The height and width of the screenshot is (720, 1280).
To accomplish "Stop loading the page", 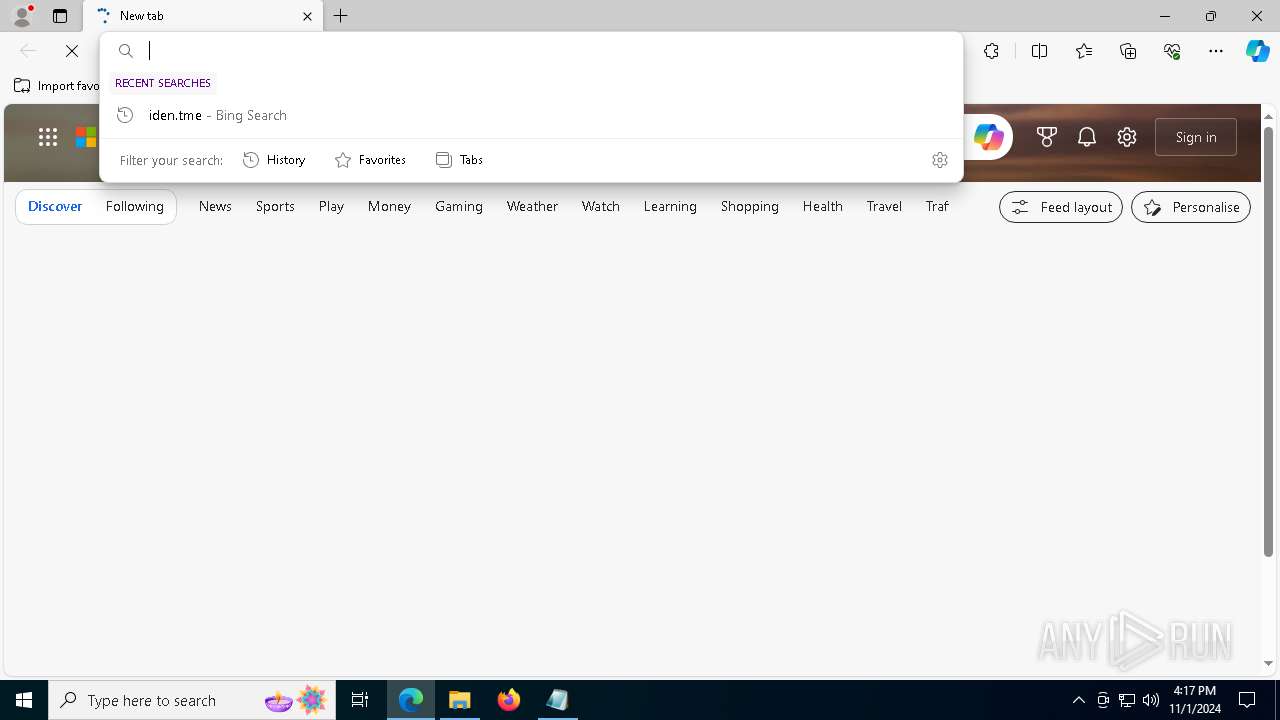I will [72, 51].
